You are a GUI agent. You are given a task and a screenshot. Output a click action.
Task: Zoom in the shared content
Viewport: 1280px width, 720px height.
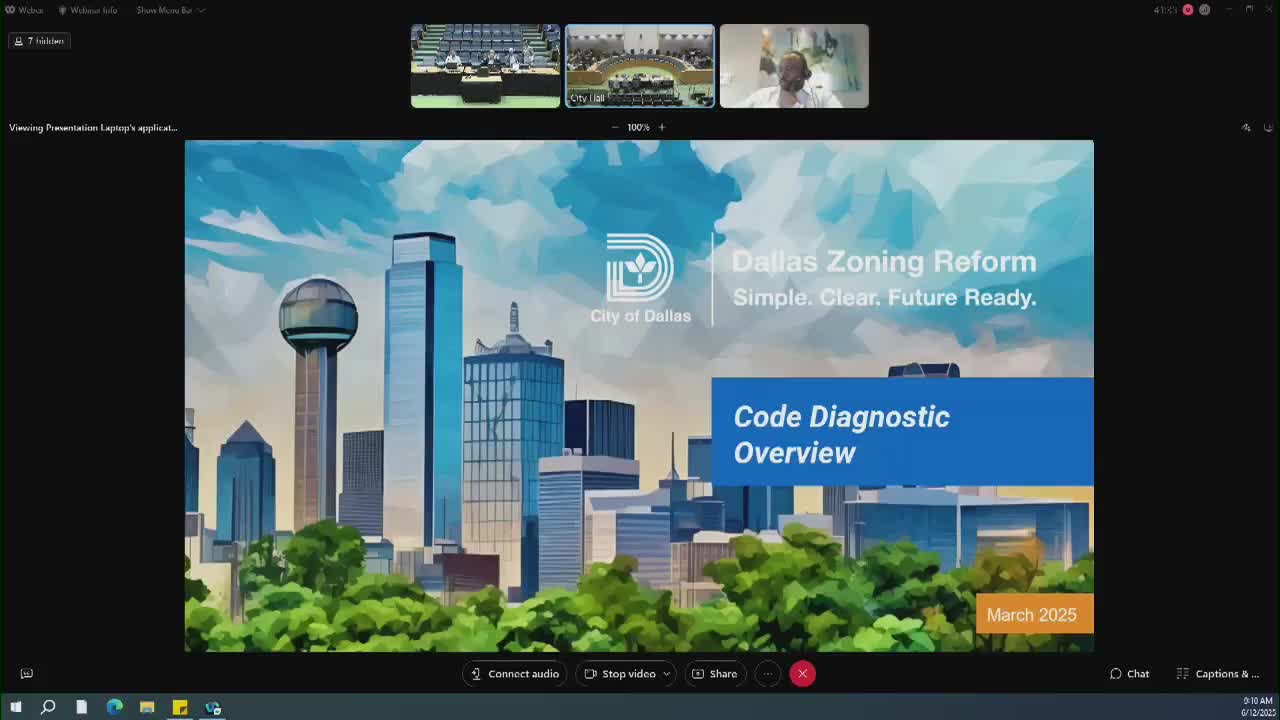click(x=661, y=127)
